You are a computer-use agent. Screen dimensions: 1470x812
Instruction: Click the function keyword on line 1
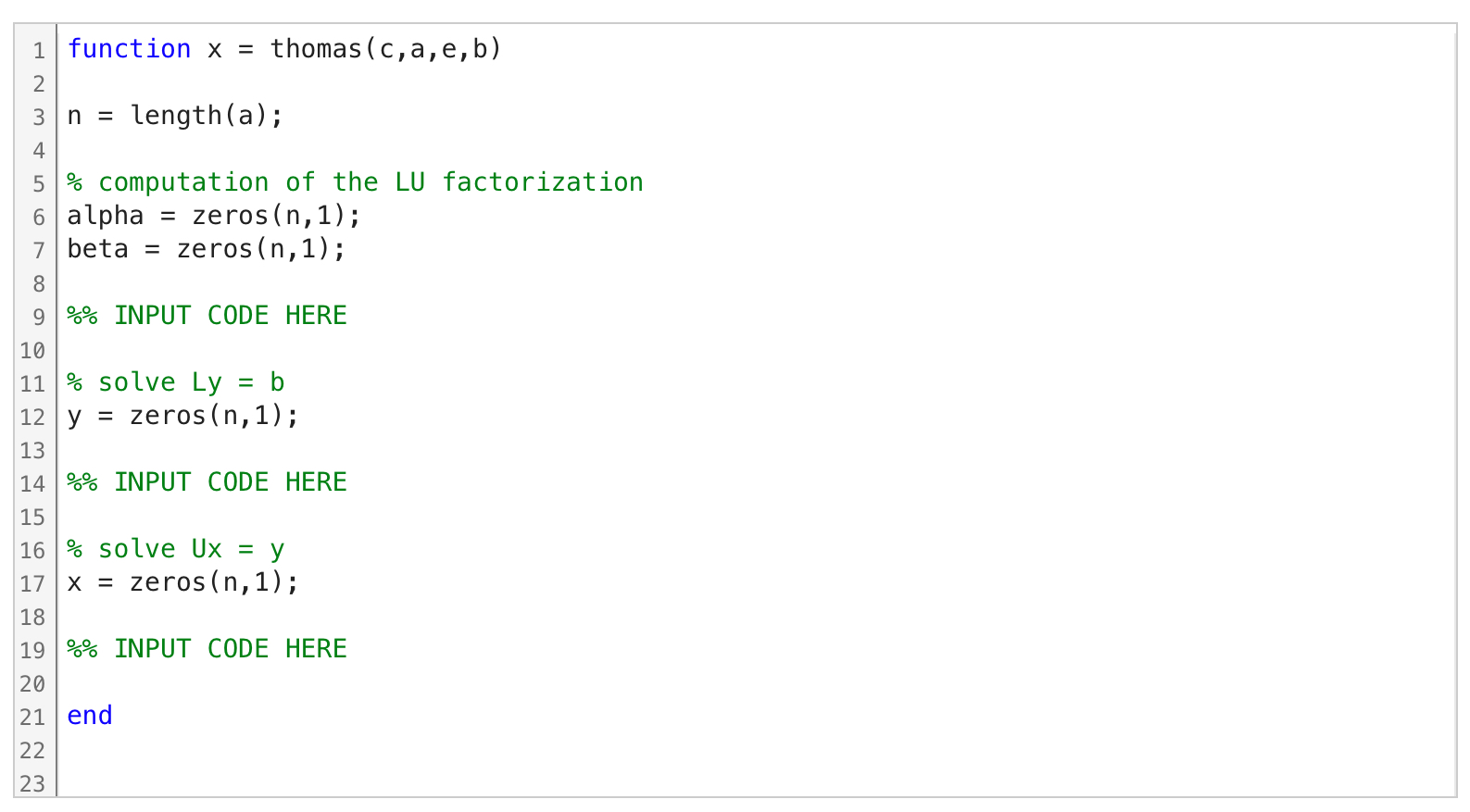pos(129,49)
